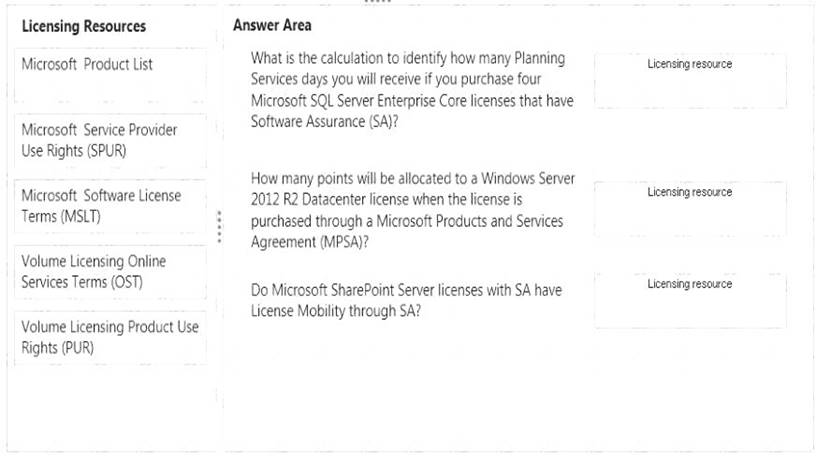The image size is (816, 458).
Task: Click the 'Software Assurance (SA)?' phrase
Action: (324, 121)
